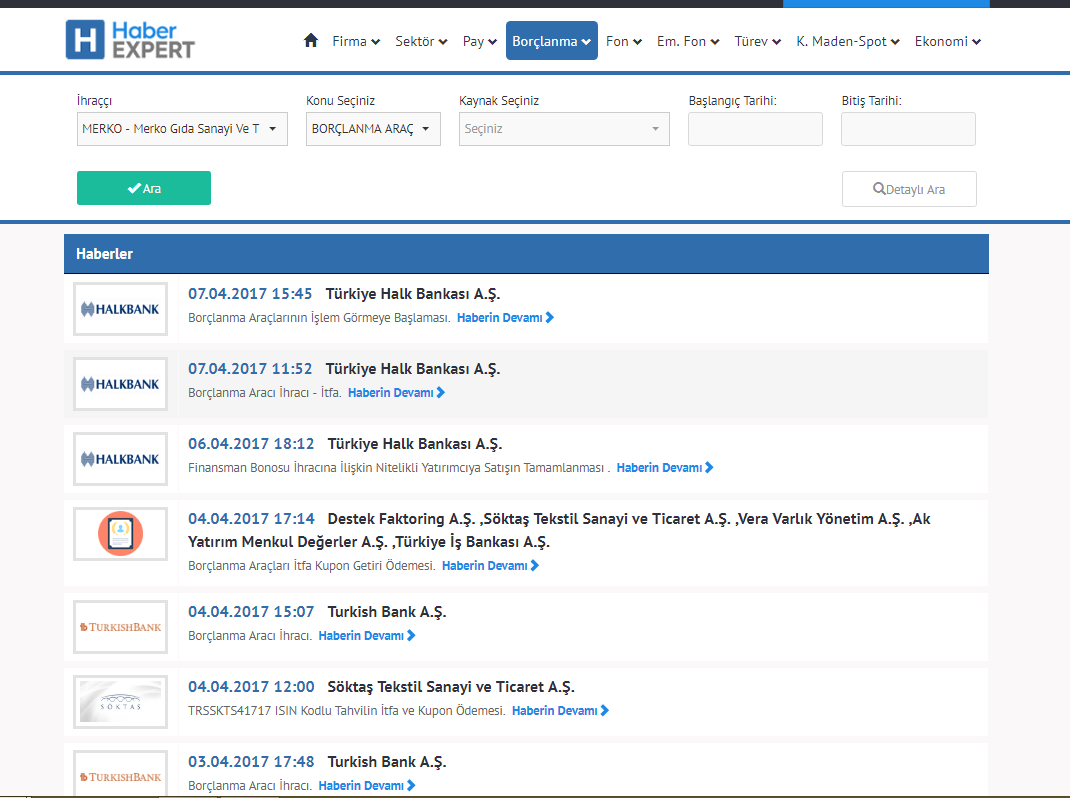Open the Söktaş logo thumbnail
The width and height of the screenshot is (1070, 798).
121,702
